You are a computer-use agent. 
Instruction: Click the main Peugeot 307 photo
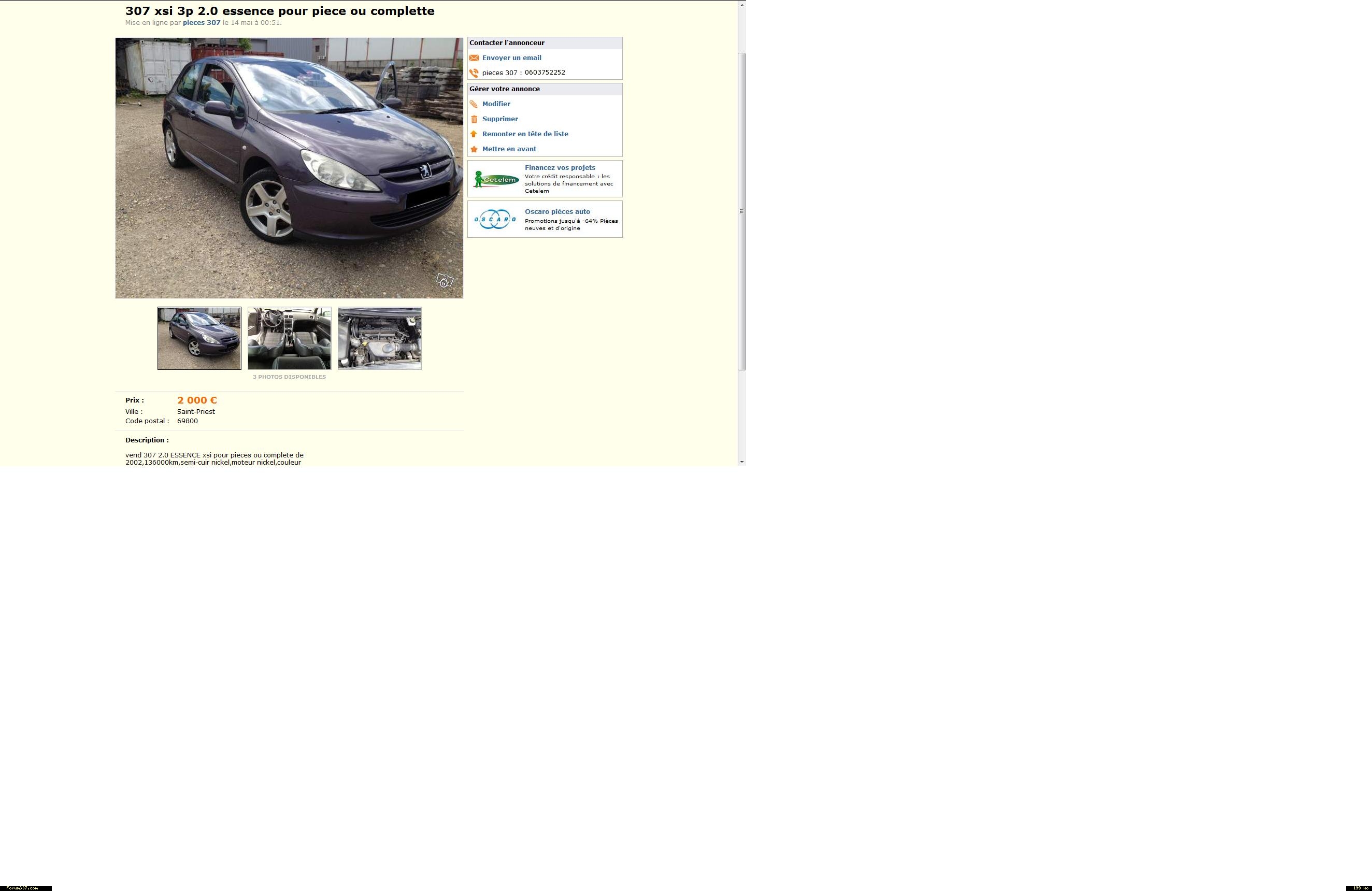(289, 168)
